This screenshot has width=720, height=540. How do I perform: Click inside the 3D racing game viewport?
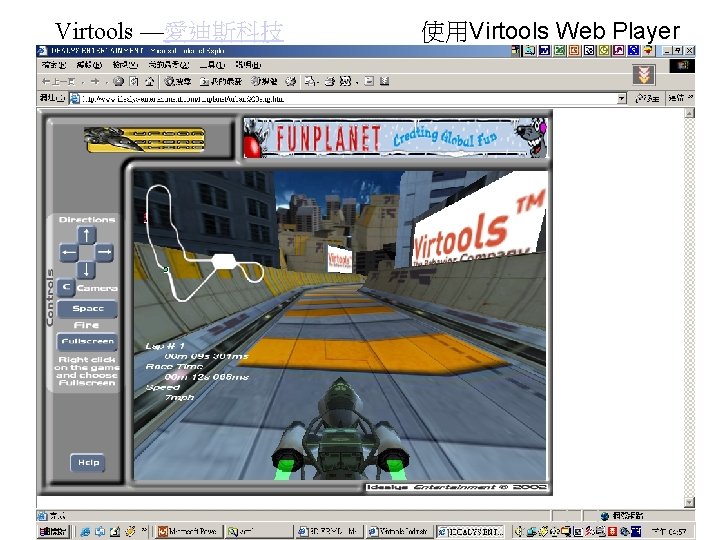[340, 326]
